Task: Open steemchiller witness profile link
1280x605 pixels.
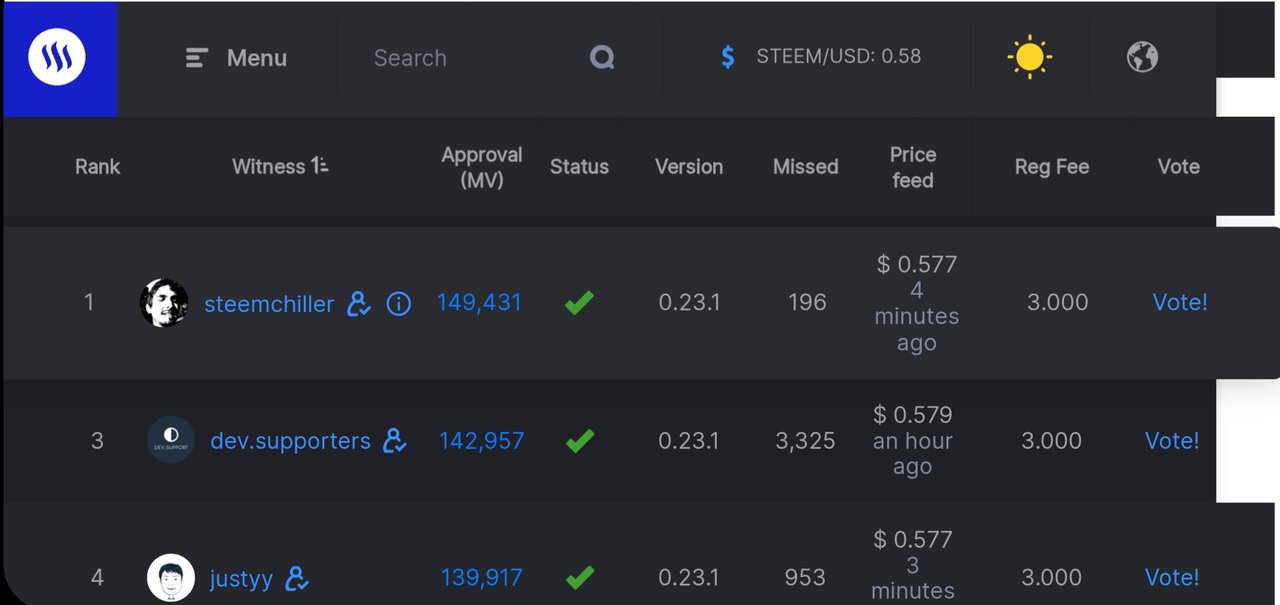Action: pyautogui.click(x=269, y=304)
